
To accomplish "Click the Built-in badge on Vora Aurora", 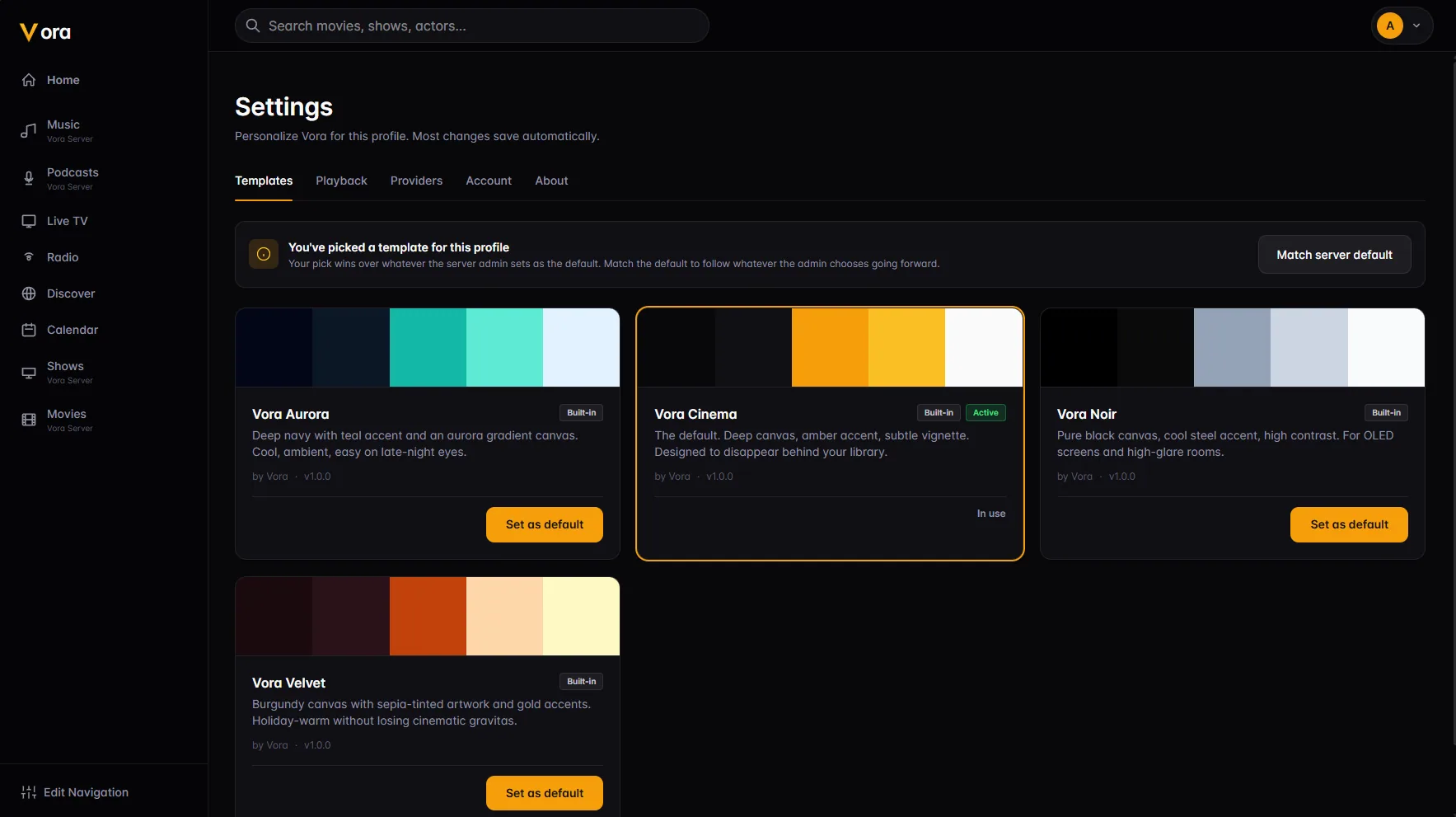I will (x=582, y=413).
